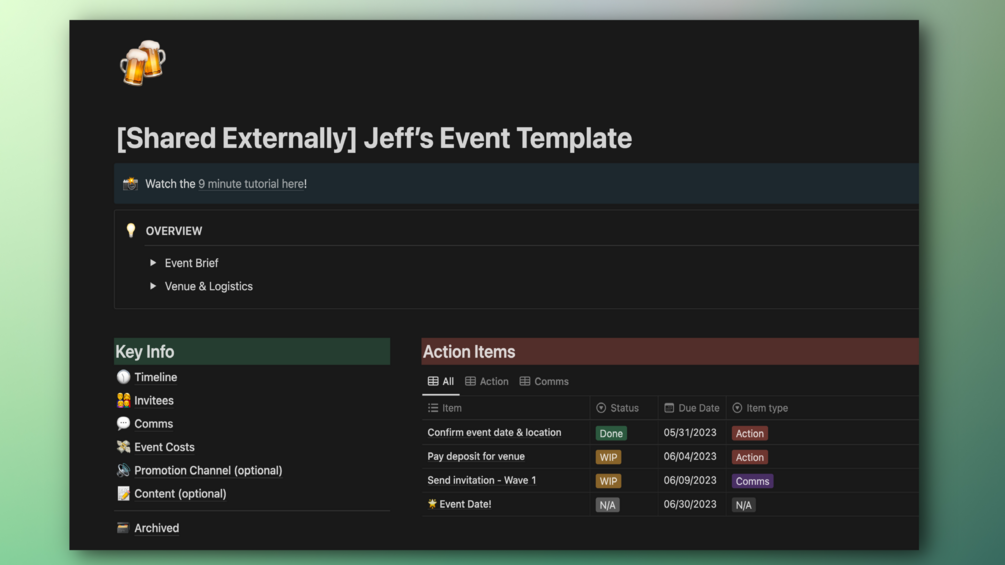
Task: Click the clock icon beside Timeline
Action: tap(123, 377)
